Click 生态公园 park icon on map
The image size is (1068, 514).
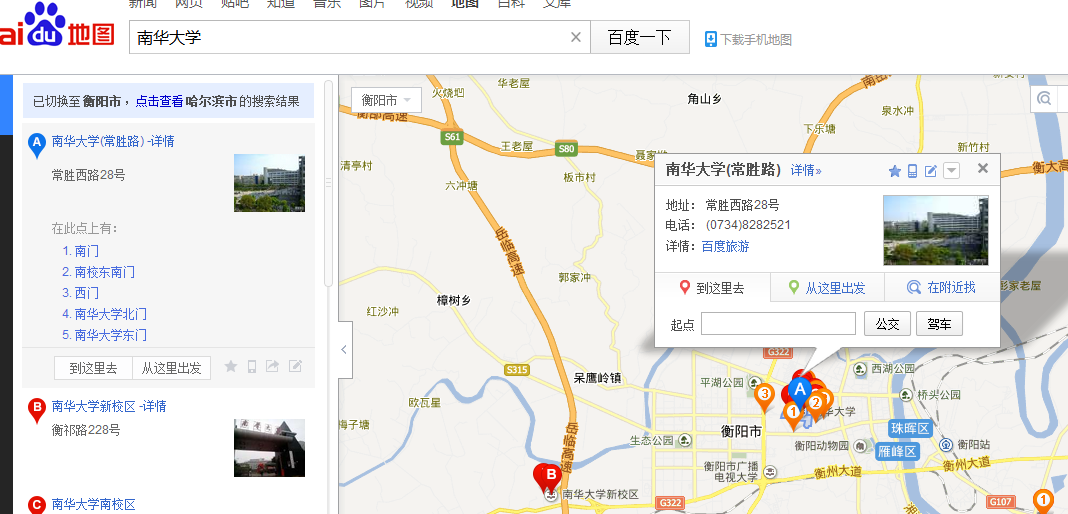[685, 440]
